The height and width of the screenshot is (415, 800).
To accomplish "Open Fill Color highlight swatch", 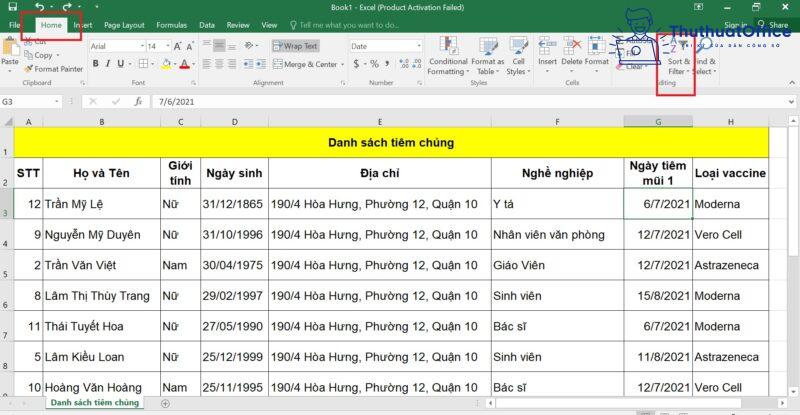I will click(x=166, y=64).
